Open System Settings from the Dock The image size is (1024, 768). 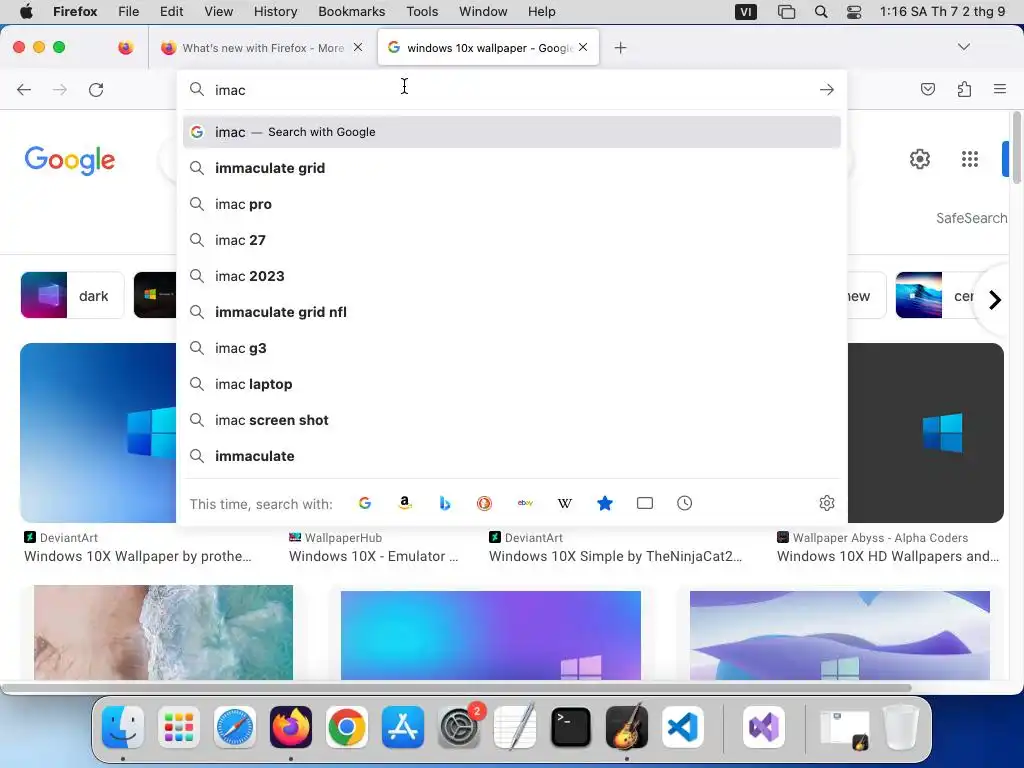(x=458, y=726)
